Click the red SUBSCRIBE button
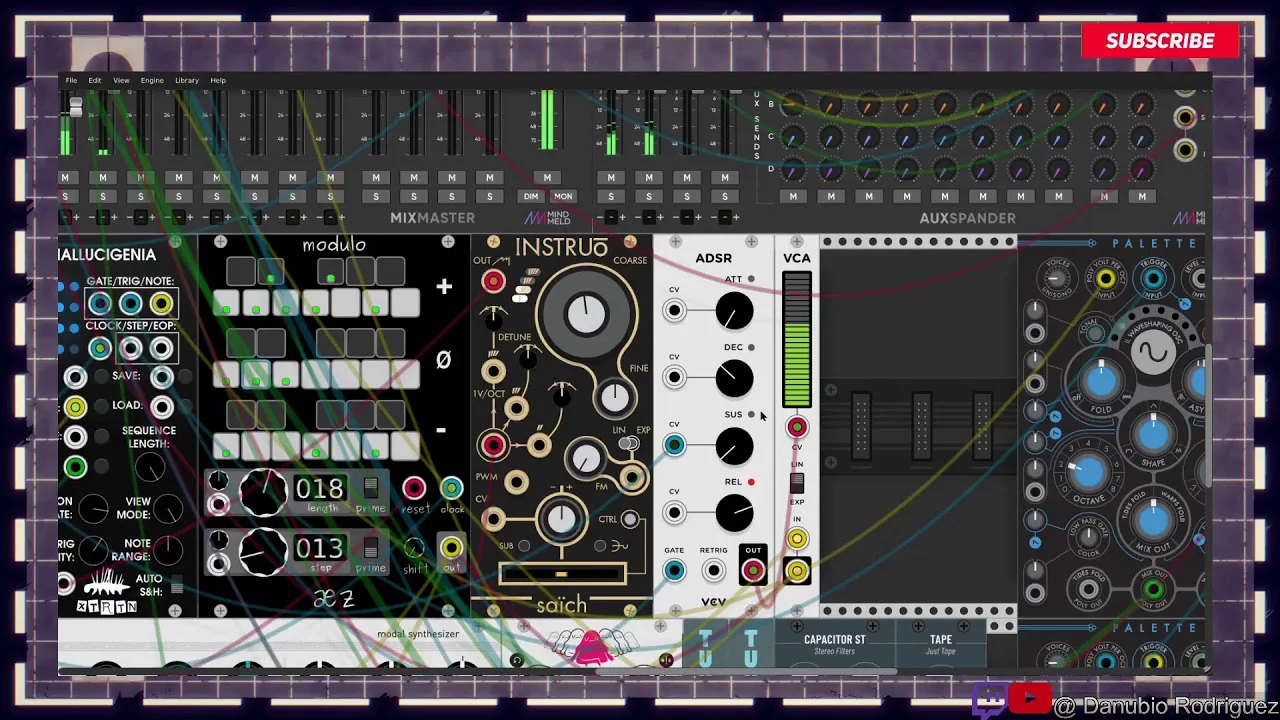Screen dimensions: 1280x720 tap(1160, 41)
